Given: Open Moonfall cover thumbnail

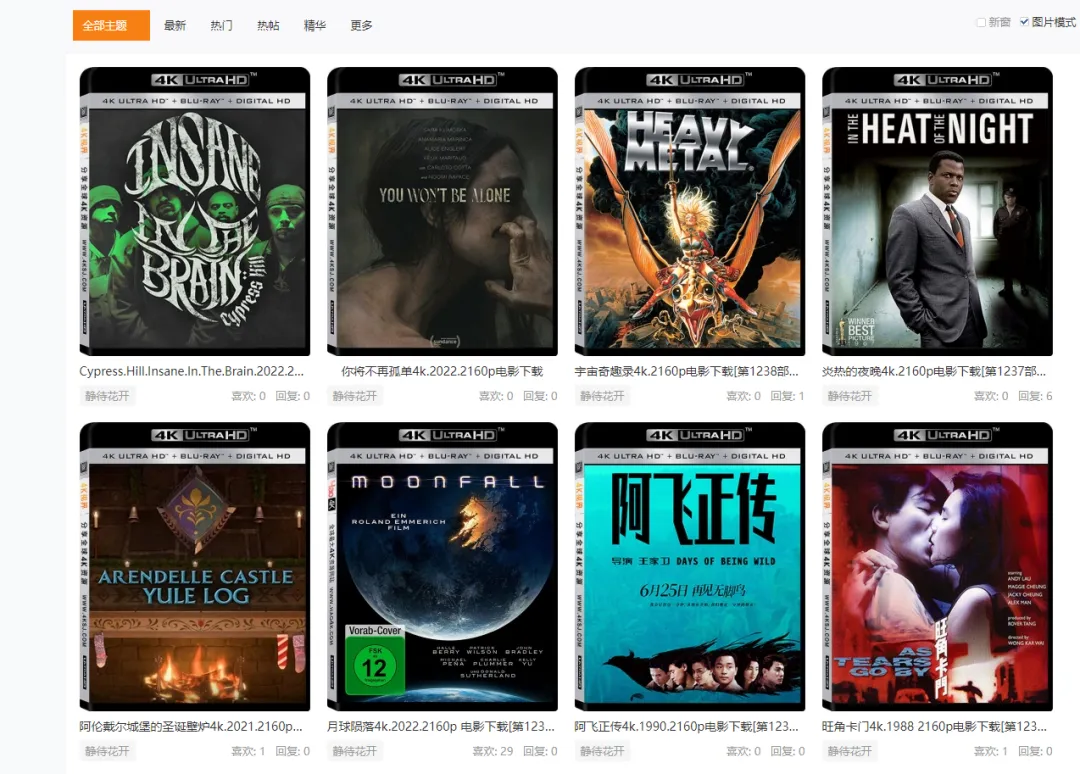Looking at the screenshot, I should 442,567.
